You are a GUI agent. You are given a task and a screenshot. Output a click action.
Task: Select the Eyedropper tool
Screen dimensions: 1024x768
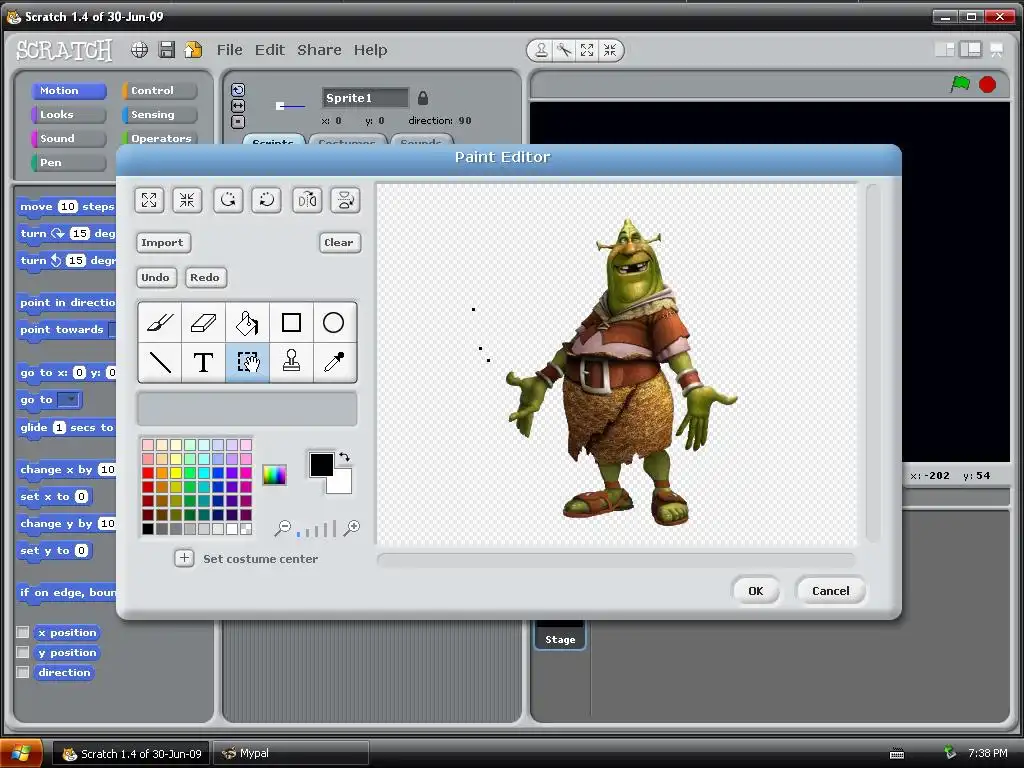click(334, 362)
